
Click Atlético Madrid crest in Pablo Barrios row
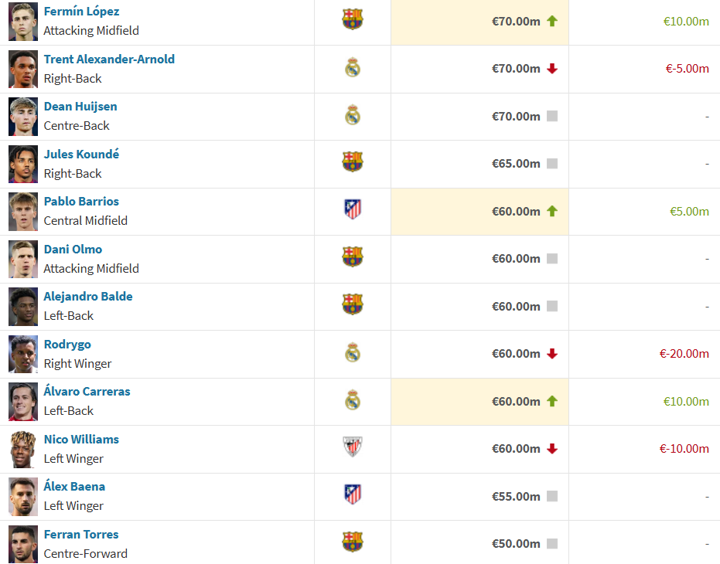pos(352,209)
